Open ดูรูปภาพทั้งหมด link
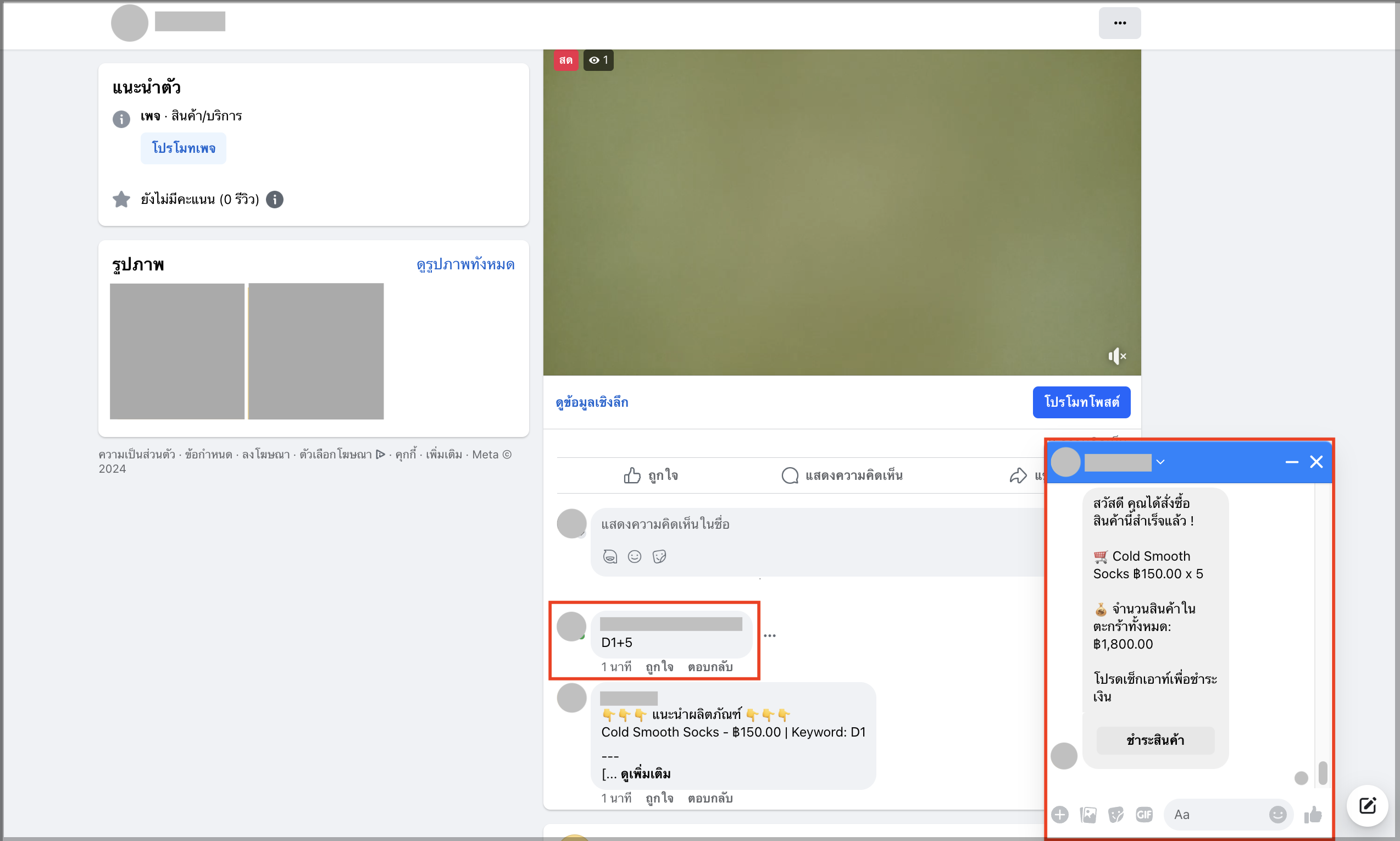 465,264
